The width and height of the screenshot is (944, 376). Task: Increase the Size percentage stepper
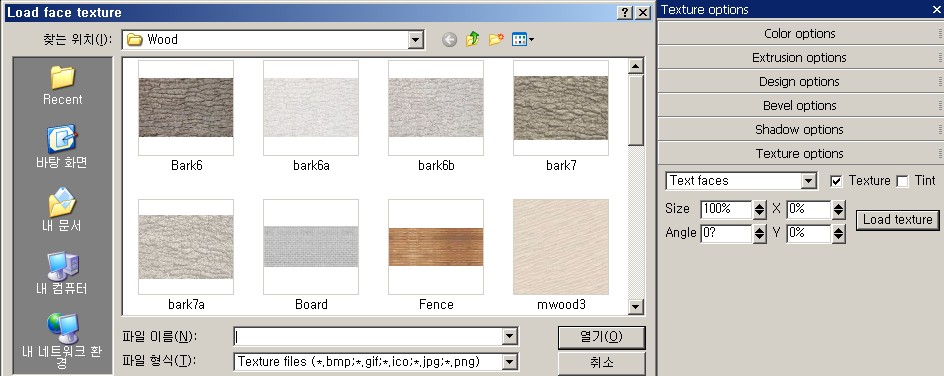[x=760, y=205]
